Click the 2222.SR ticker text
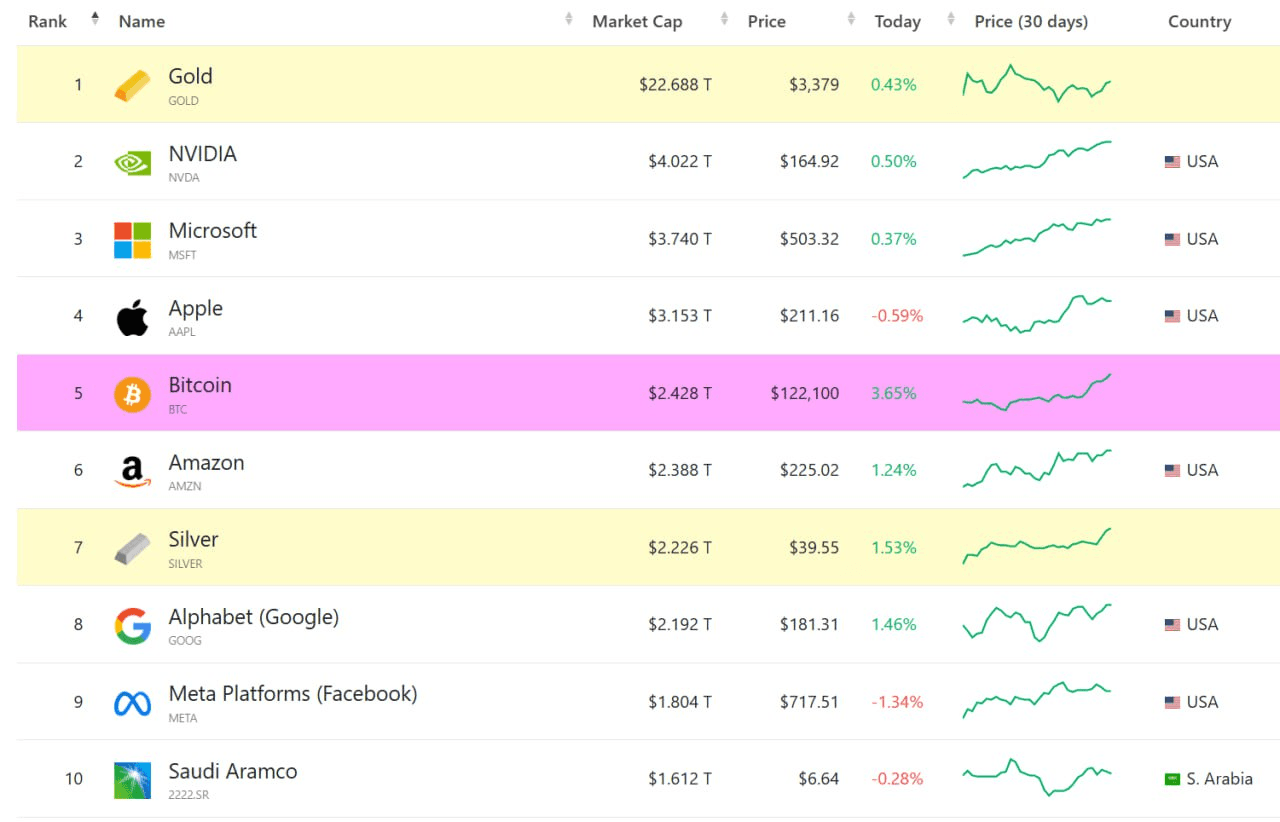The image size is (1280, 822). pos(188,795)
